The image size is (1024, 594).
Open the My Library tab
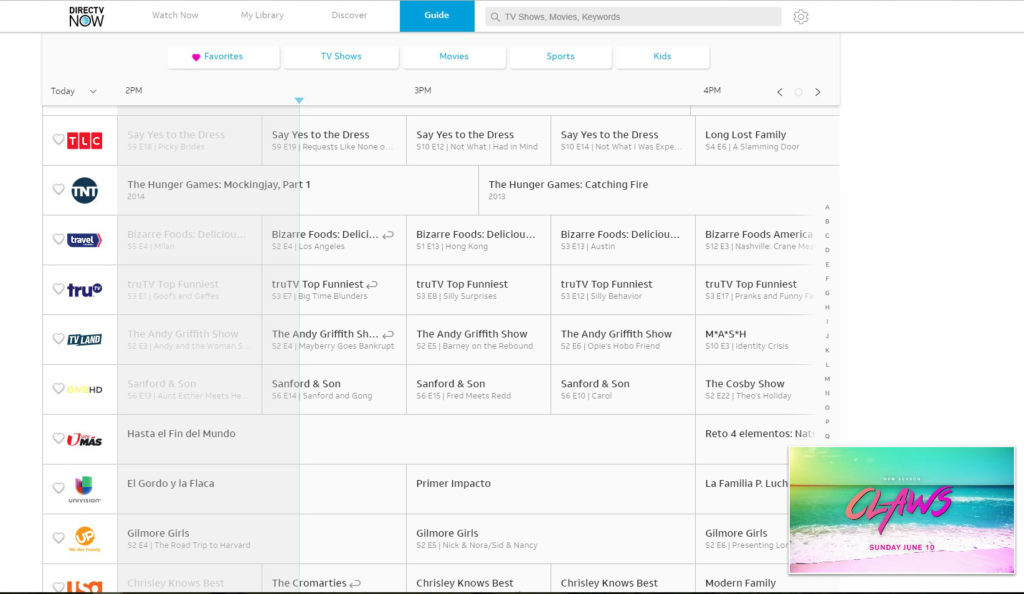click(262, 15)
